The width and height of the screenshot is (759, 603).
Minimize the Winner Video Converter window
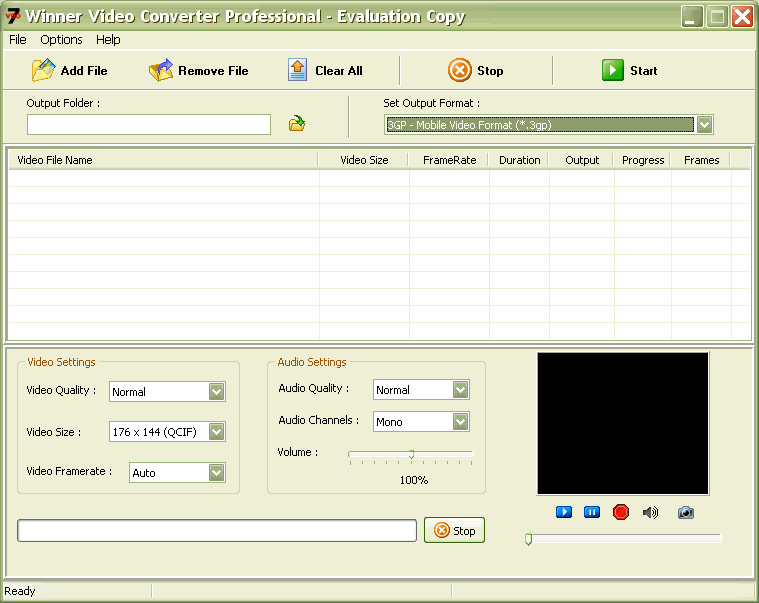click(x=692, y=17)
